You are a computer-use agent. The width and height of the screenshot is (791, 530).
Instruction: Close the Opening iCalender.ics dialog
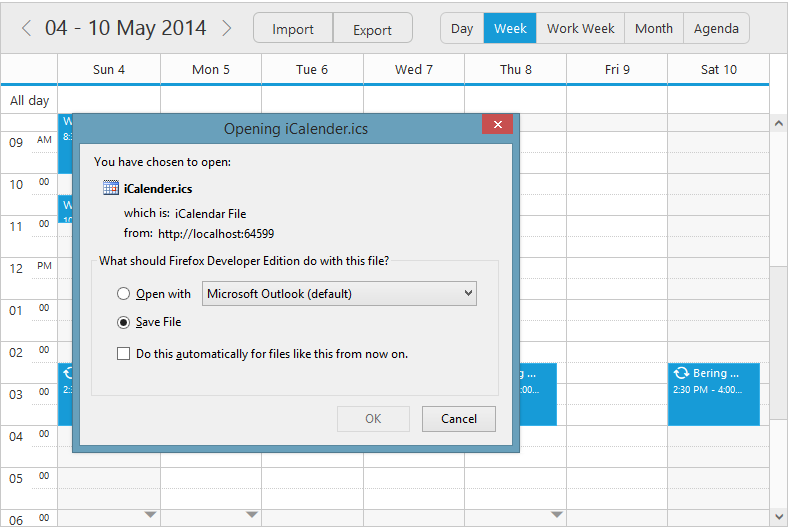497,124
